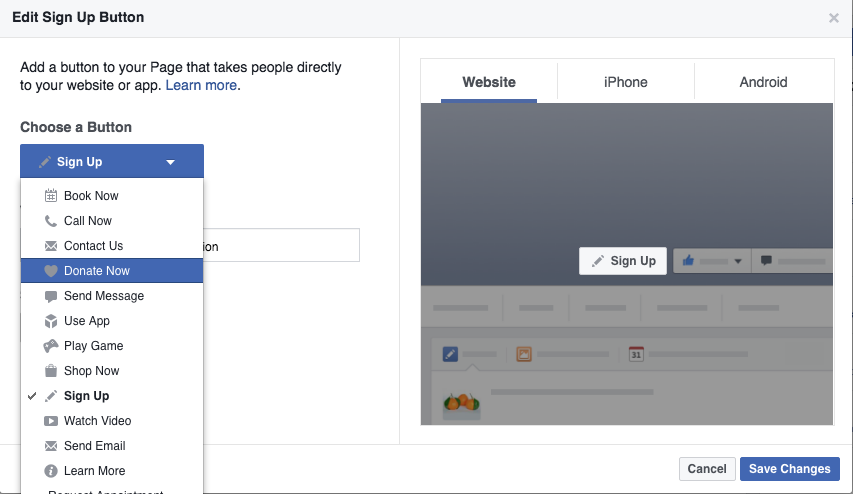
Task: Click the calendar icon beside Book Now
Action: point(51,196)
